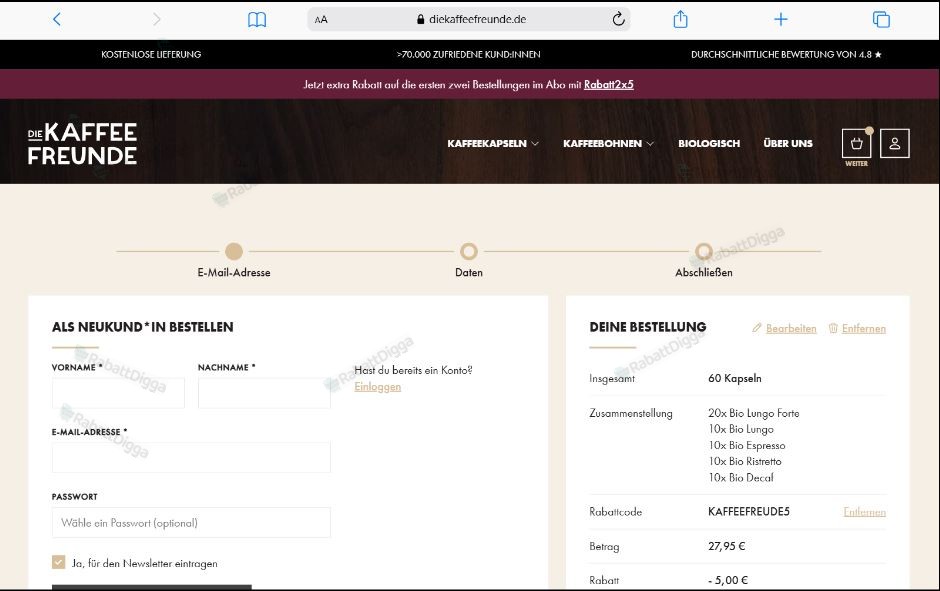Viewport: 940px width, 591px height.
Task: Click the '10x Bio Decaf' line
Action: click(741, 478)
